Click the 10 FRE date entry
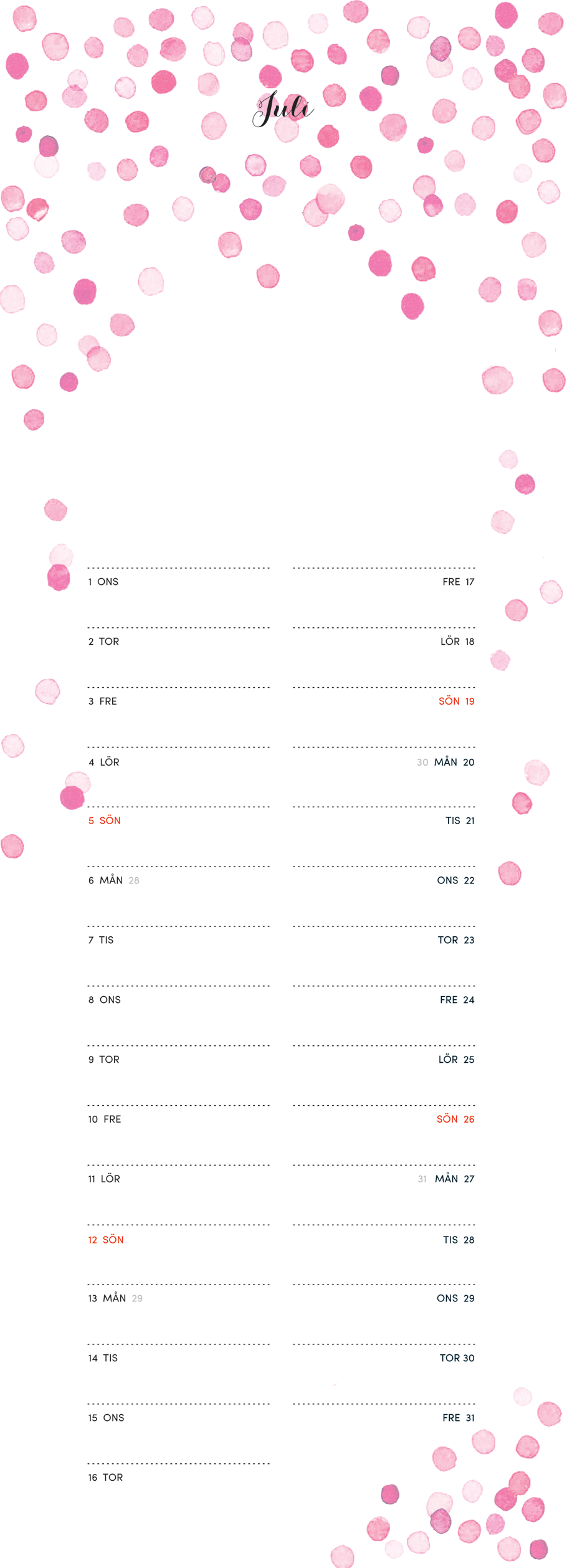 [105, 1119]
